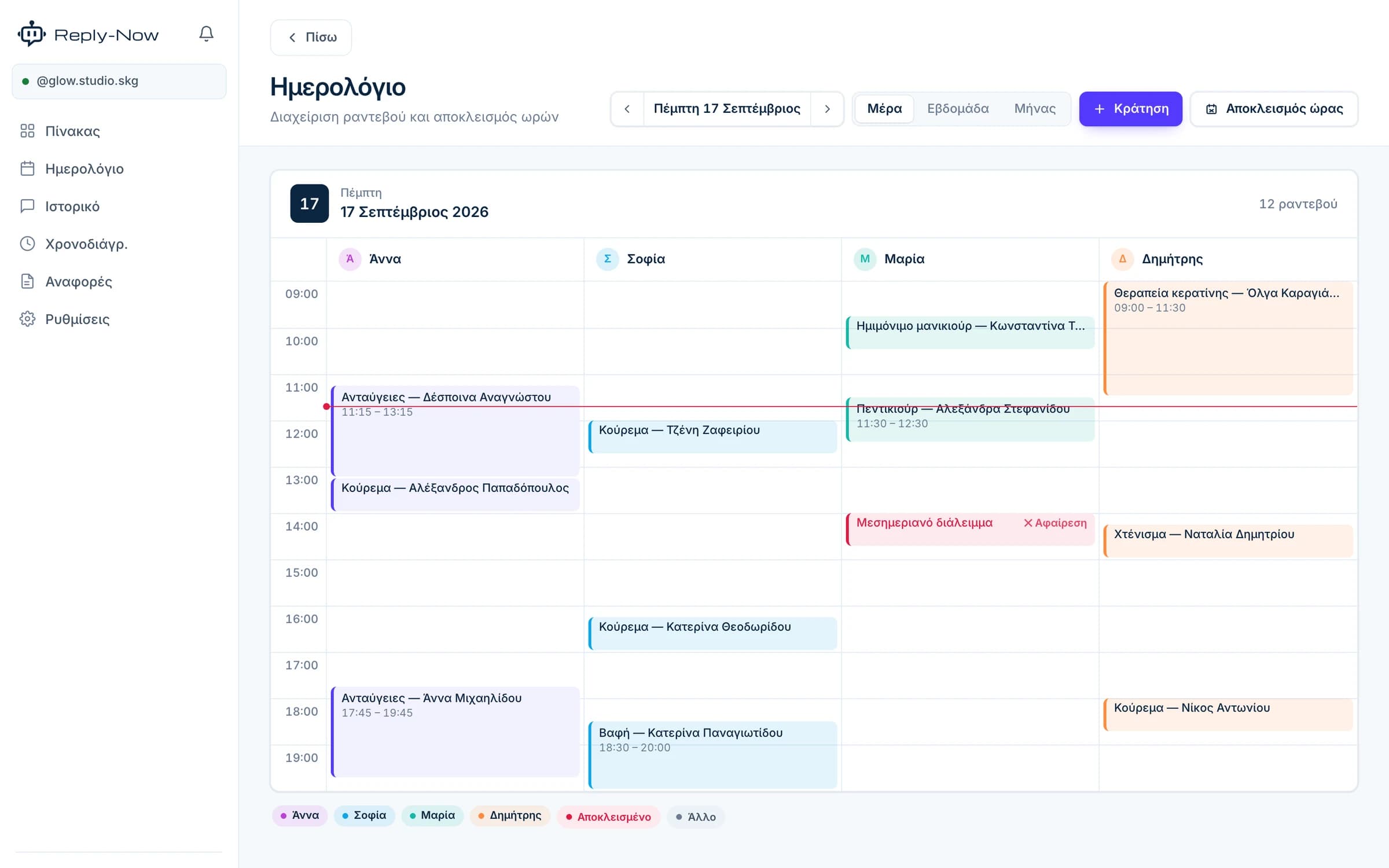1389x868 pixels.
Task: Toggle Άλλο legend chip
Action: 696,817
